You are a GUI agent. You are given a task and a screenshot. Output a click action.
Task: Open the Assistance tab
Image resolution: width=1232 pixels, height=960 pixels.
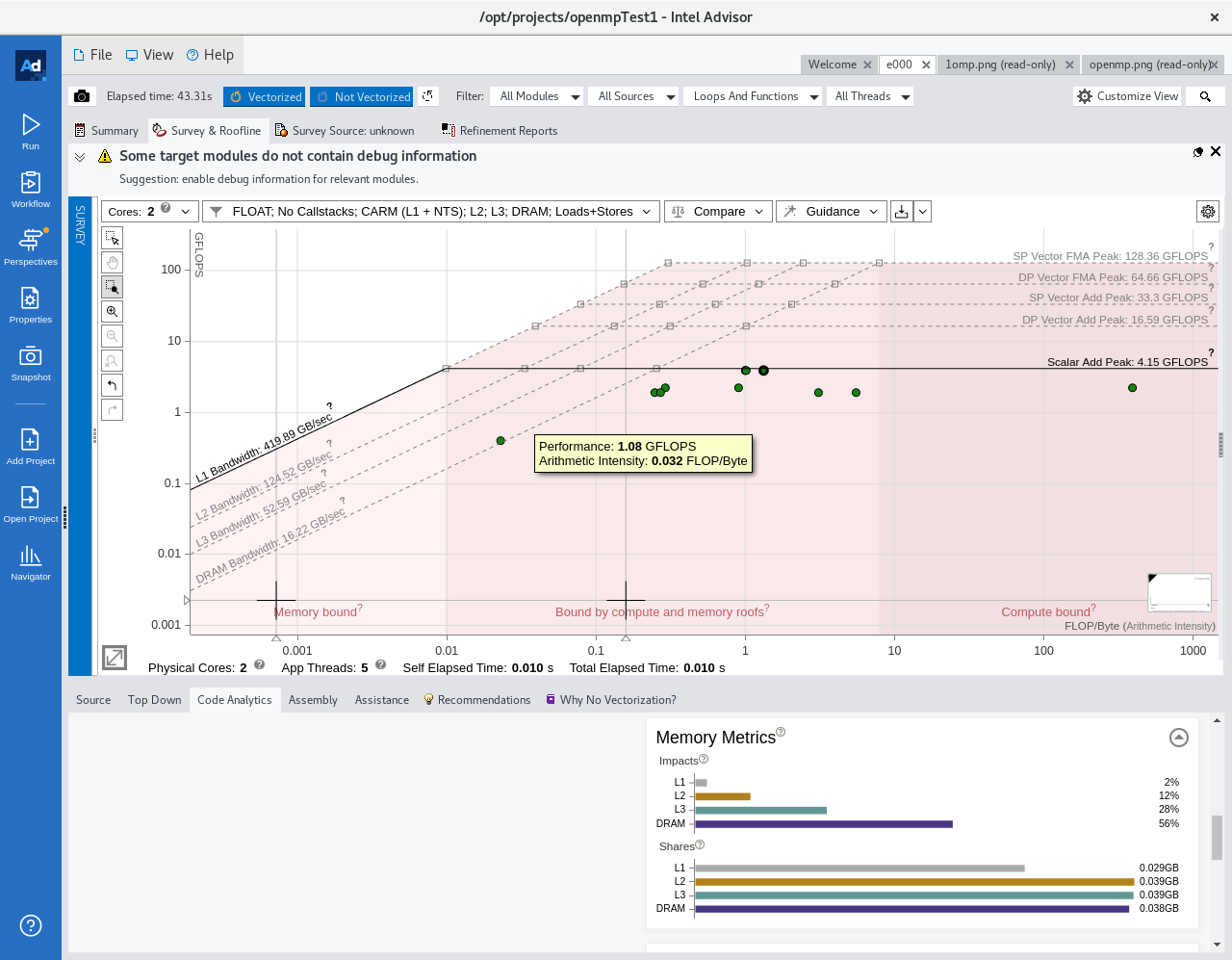click(x=381, y=700)
